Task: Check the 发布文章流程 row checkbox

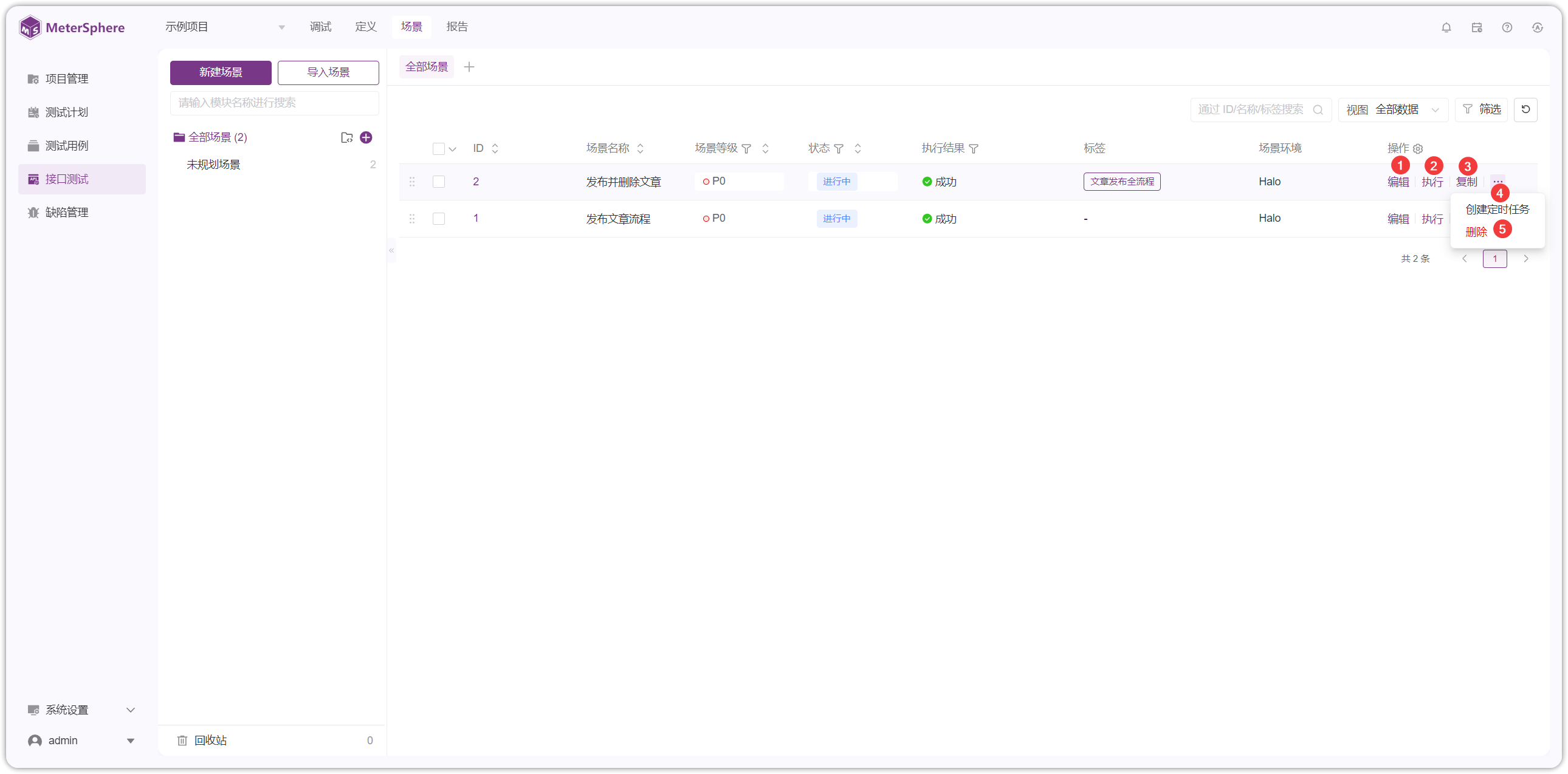Action: tap(438, 219)
